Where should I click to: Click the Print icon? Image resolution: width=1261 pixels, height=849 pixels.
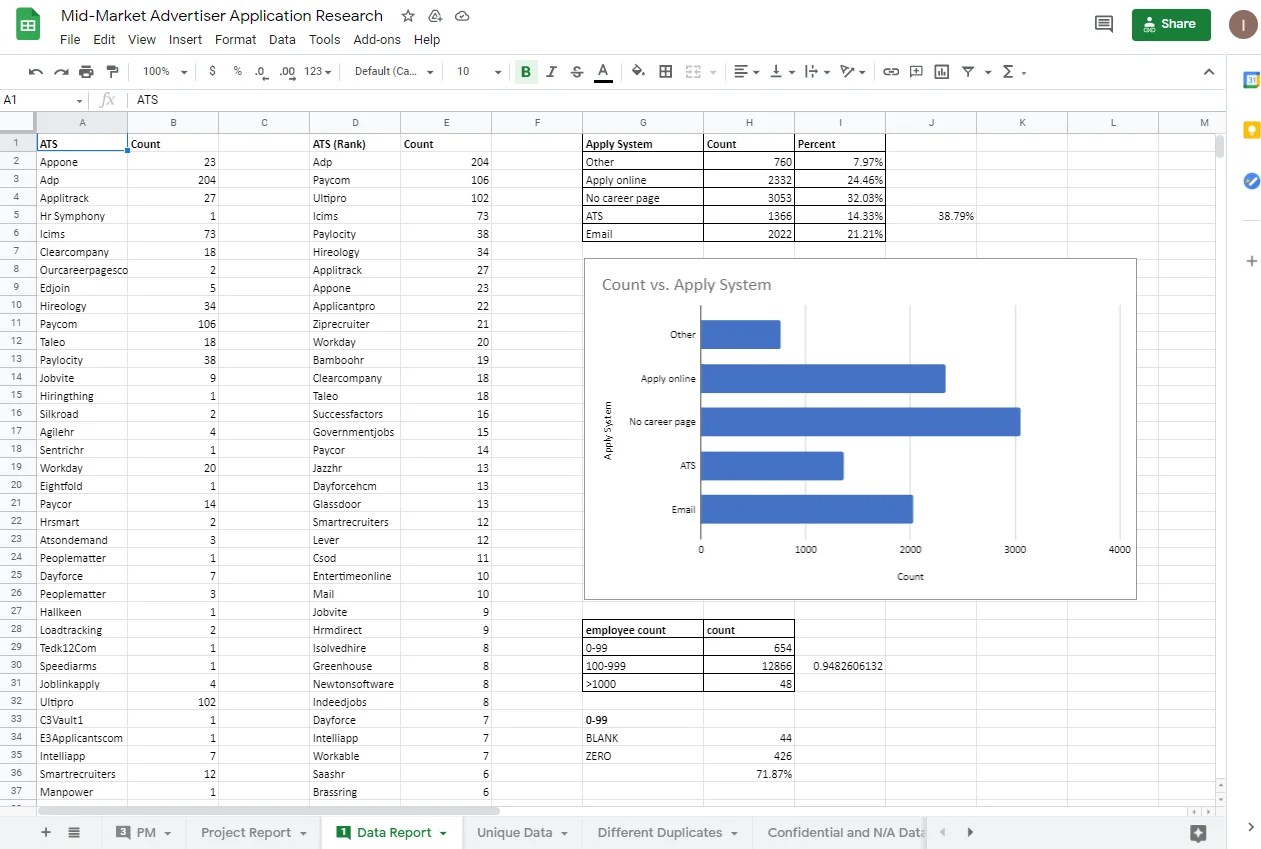point(87,71)
